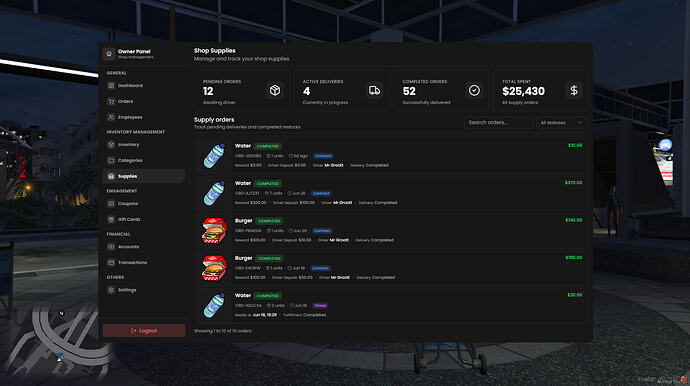Click the 52 completed orders count
Viewport: 690px width, 386px height.
409,91
